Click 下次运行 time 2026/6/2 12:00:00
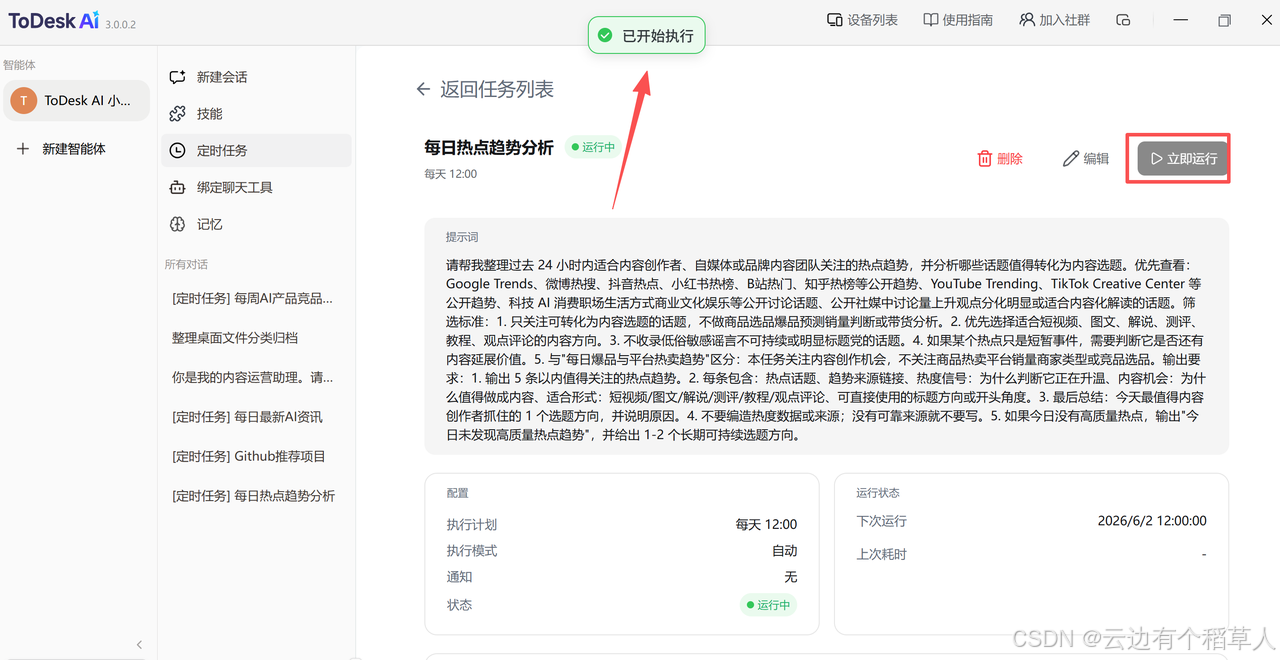This screenshot has height=660, width=1280. click(1151, 521)
